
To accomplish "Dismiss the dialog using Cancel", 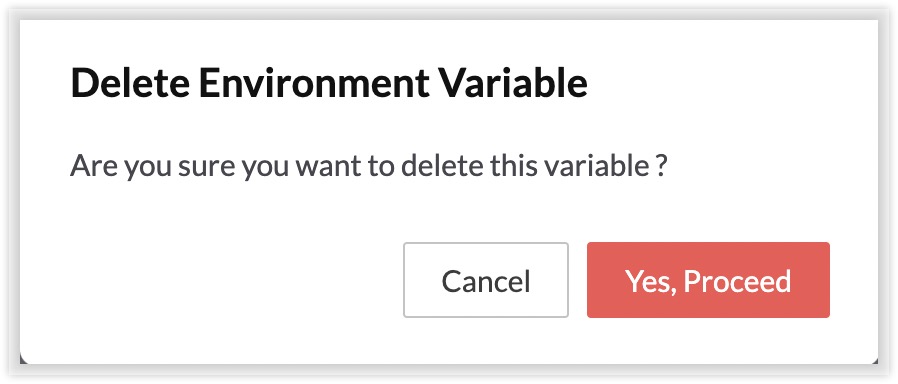I will coord(486,280).
